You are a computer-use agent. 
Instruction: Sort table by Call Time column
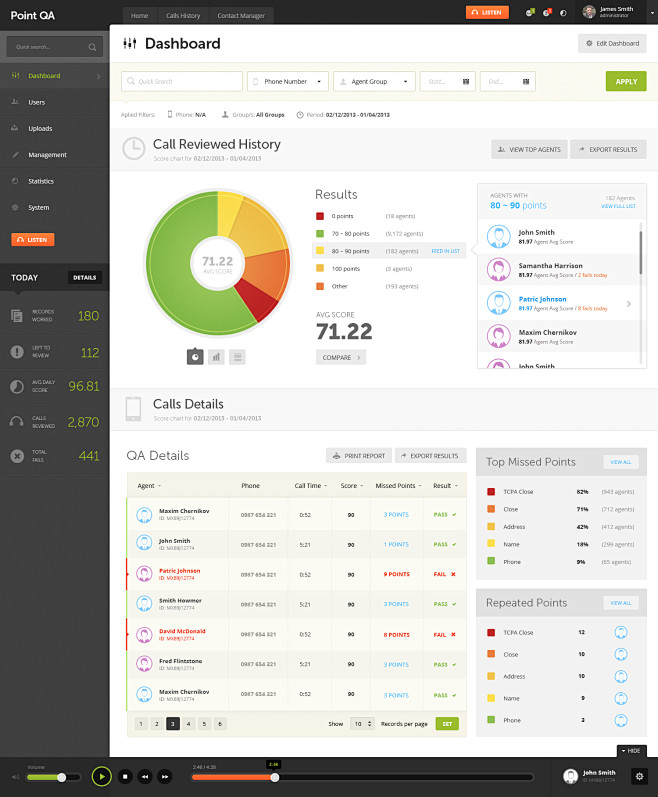point(310,486)
